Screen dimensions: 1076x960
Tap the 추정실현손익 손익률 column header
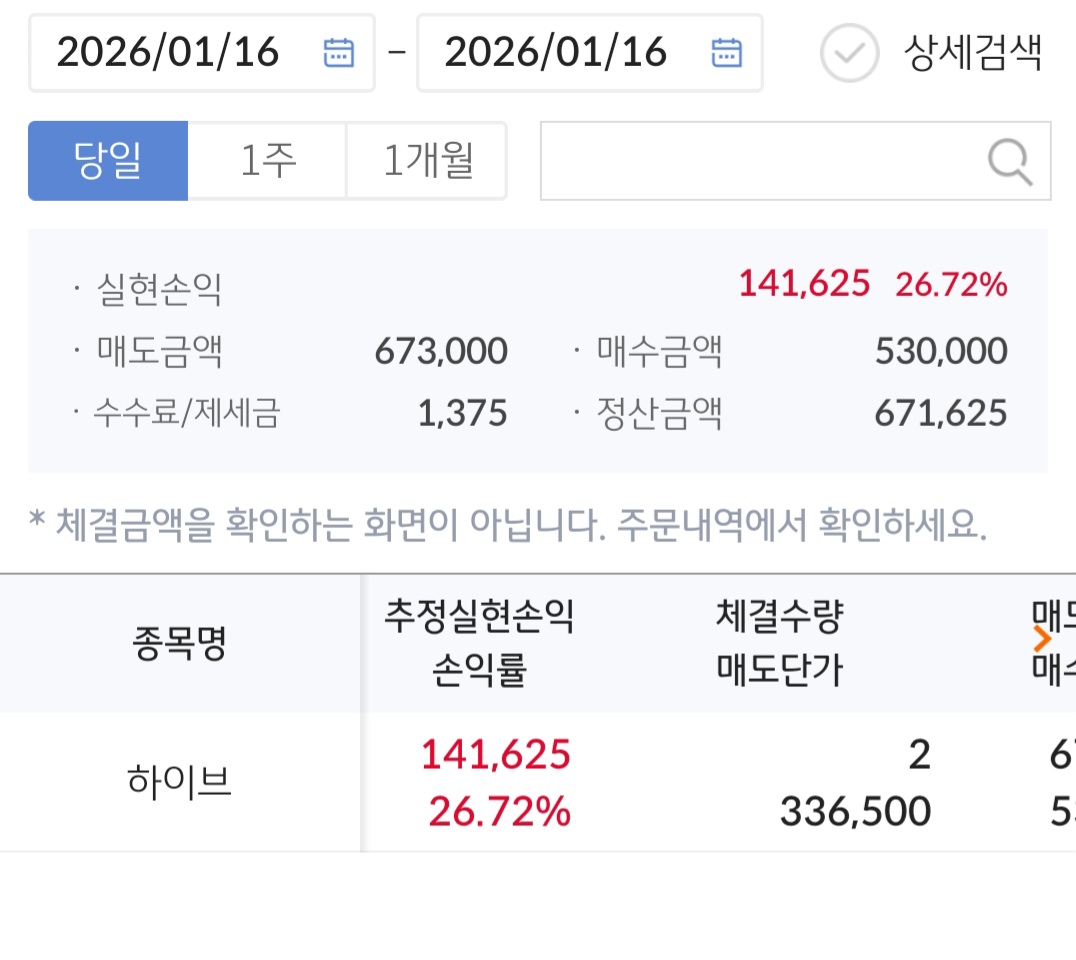pyautogui.click(x=480, y=644)
